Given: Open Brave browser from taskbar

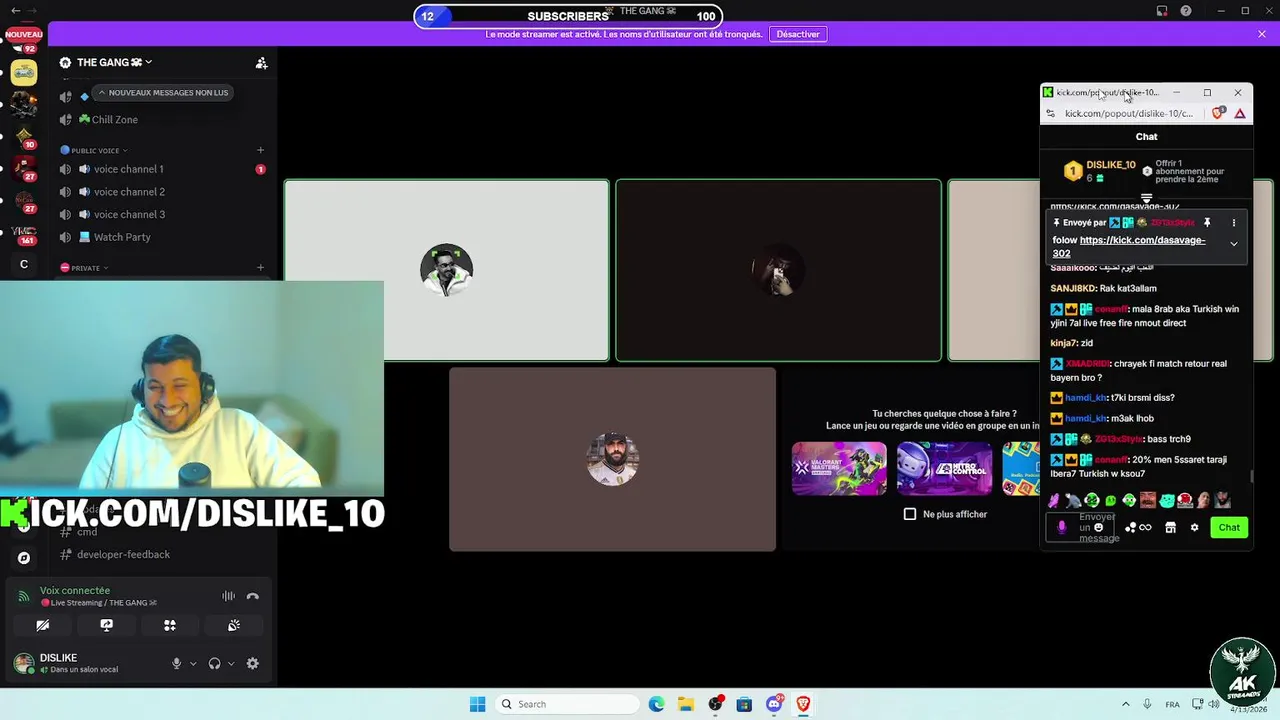Looking at the screenshot, I should tap(803, 704).
